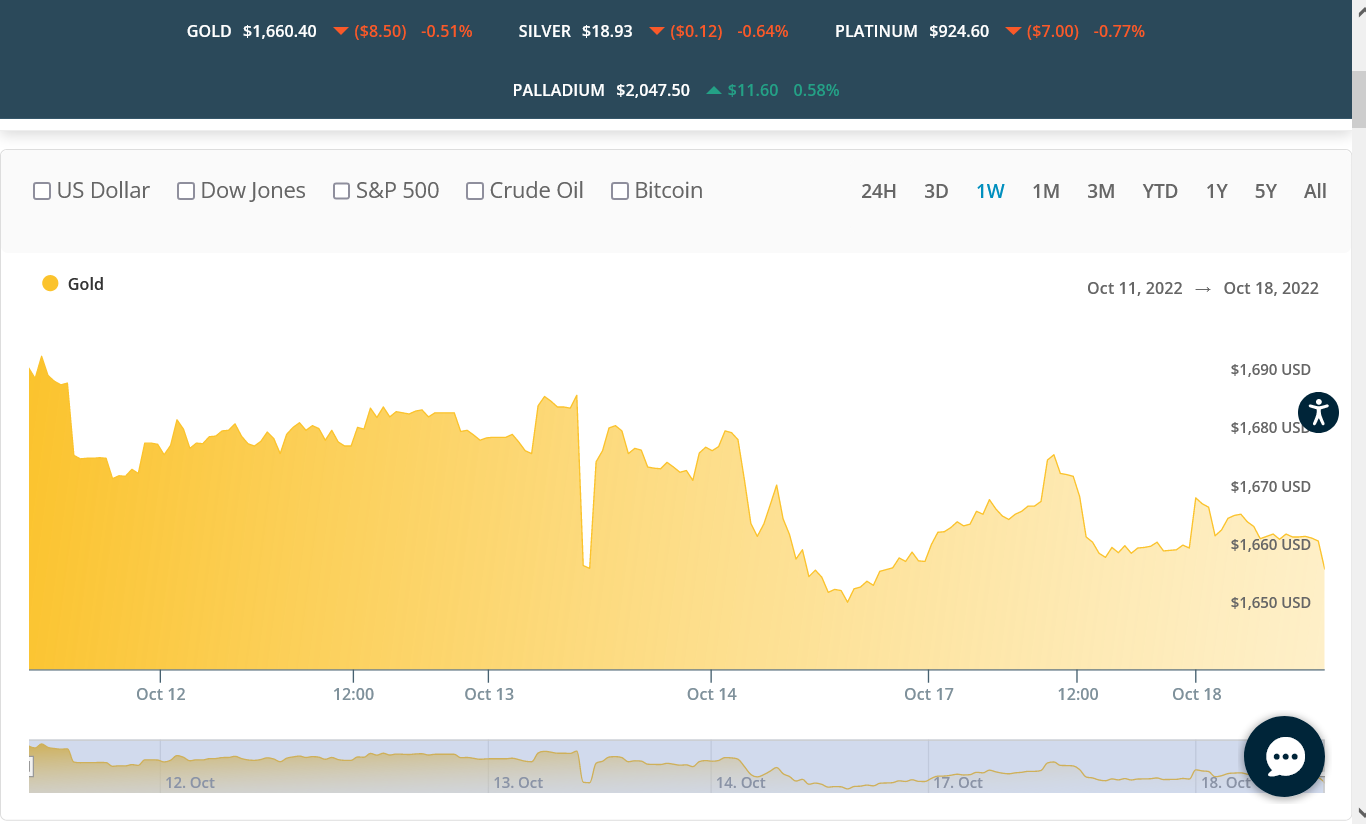Viewport: 1366px width, 833px height.
Task: Enable the US Dollar comparison checkbox
Action: point(42,191)
